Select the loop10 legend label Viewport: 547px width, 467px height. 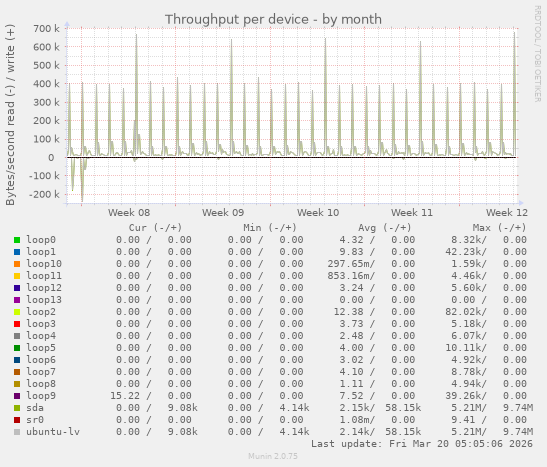44,264
